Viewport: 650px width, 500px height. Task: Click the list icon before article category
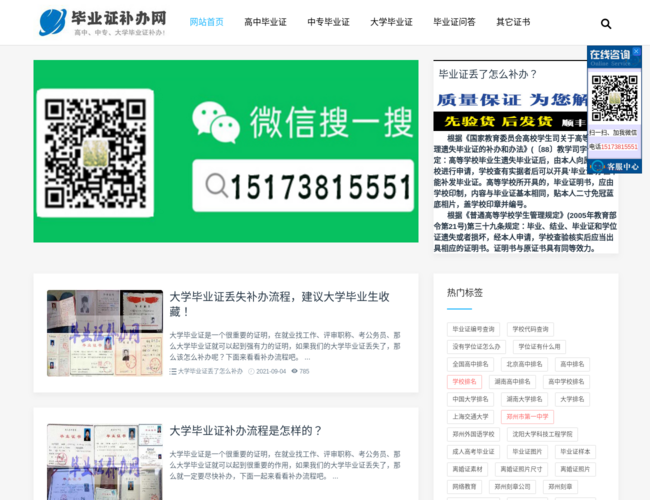[173, 371]
